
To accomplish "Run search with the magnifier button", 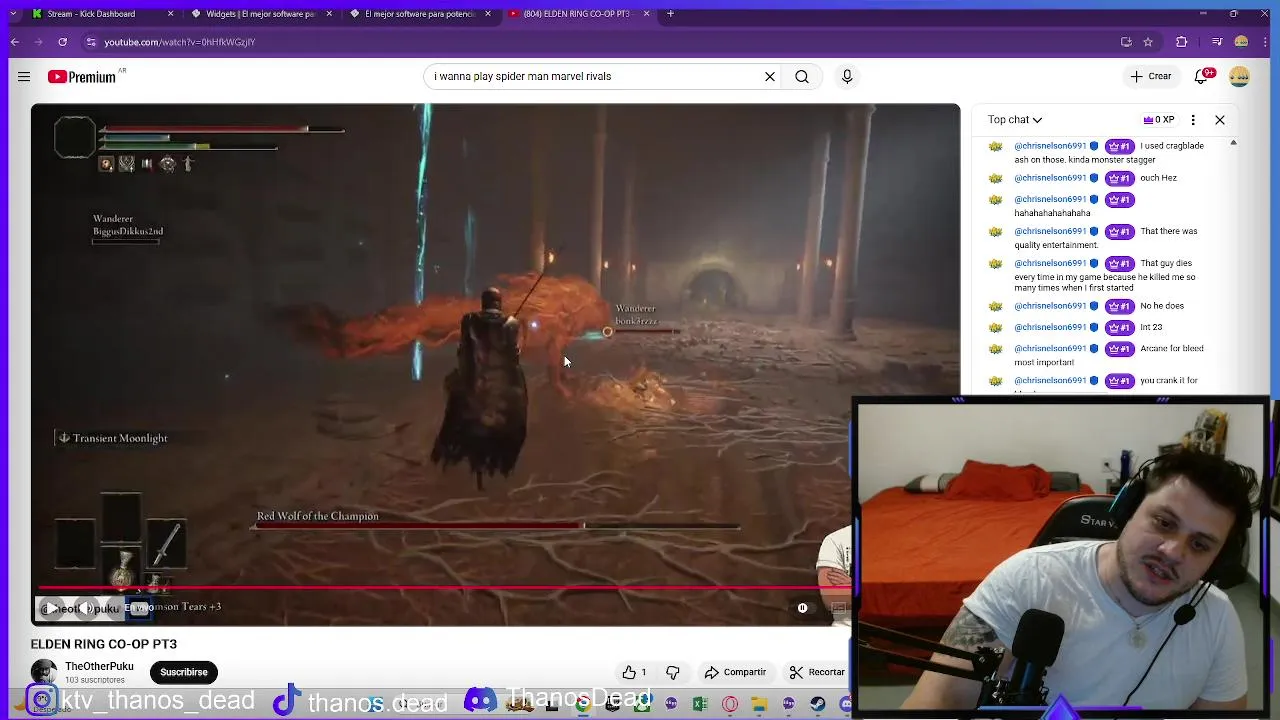I will tap(802, 76).
